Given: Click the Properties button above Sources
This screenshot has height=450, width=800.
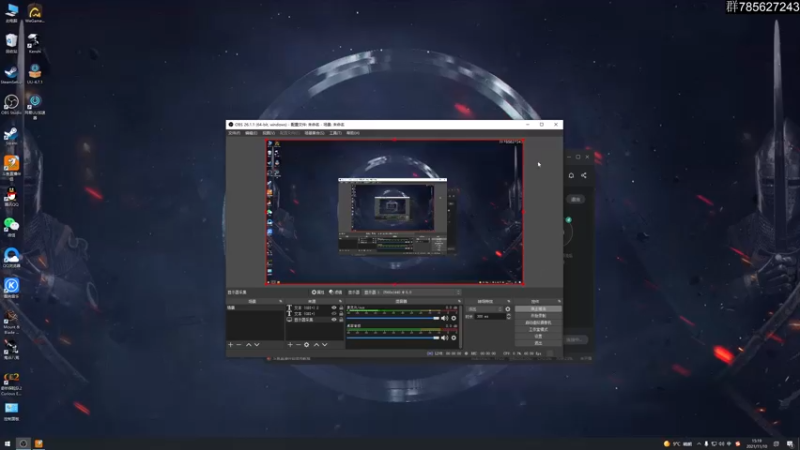Looking at the screenshot, I should pyautogui.click(x=318, y=292).
